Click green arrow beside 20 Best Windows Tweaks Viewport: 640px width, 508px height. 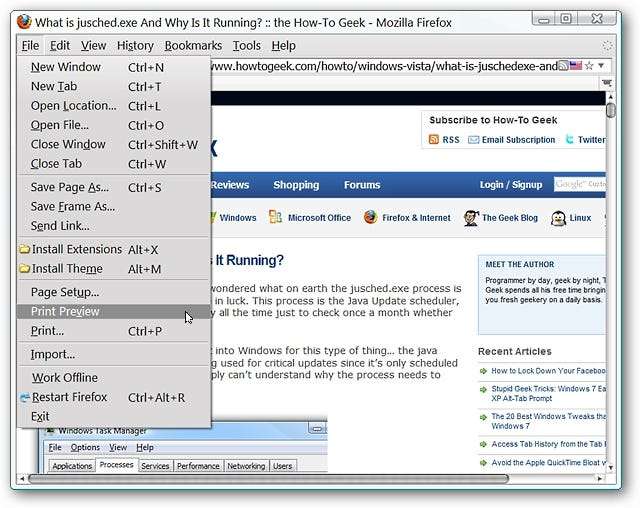point(483,417)
